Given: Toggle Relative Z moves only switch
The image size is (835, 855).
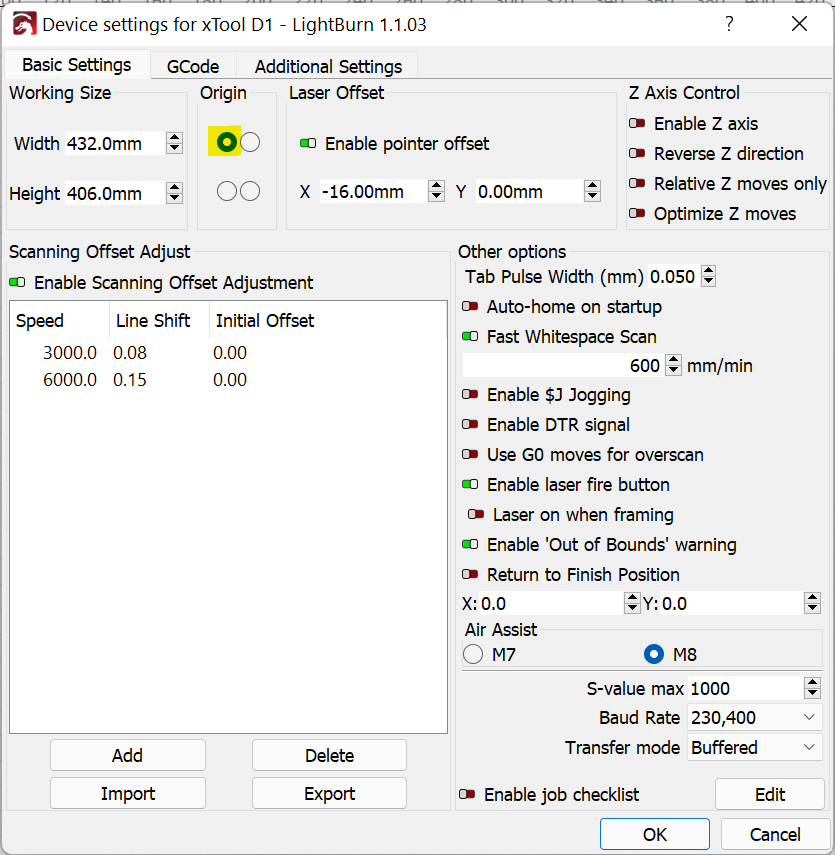Looking at the screenshot, I should coord(637,183).
